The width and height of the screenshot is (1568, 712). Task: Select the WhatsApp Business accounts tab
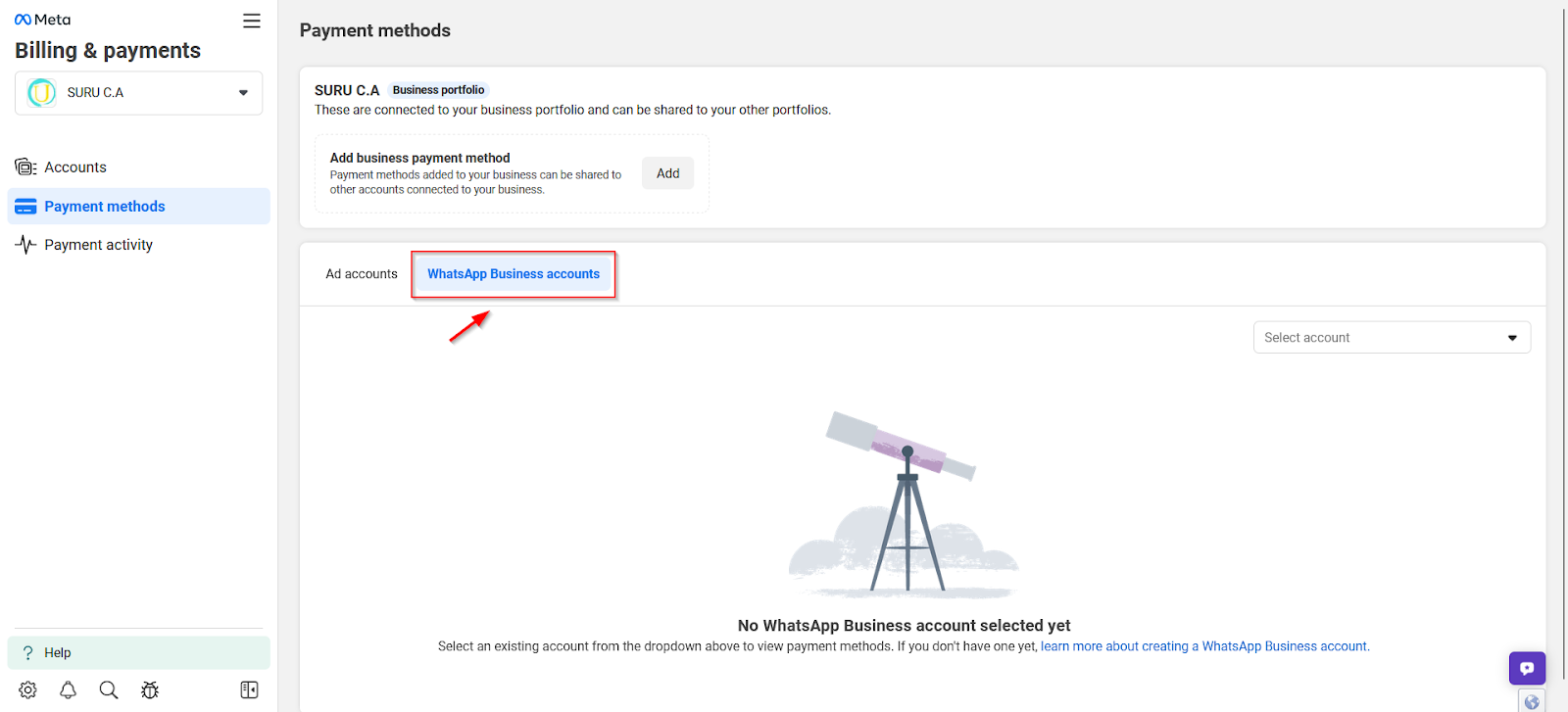click(514, 274)
